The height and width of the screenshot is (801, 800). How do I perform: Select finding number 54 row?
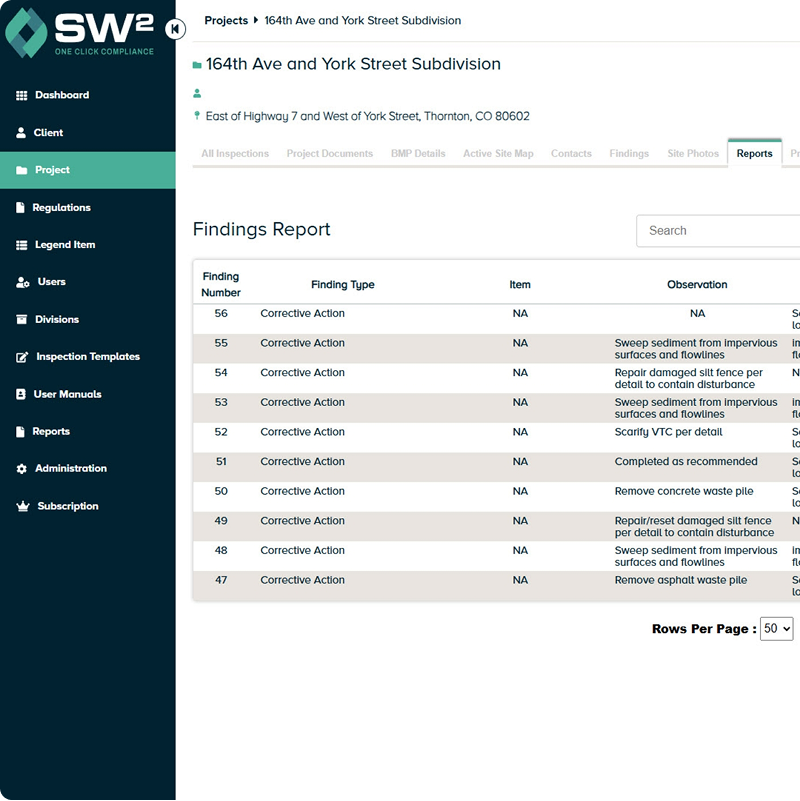(221, 373)
